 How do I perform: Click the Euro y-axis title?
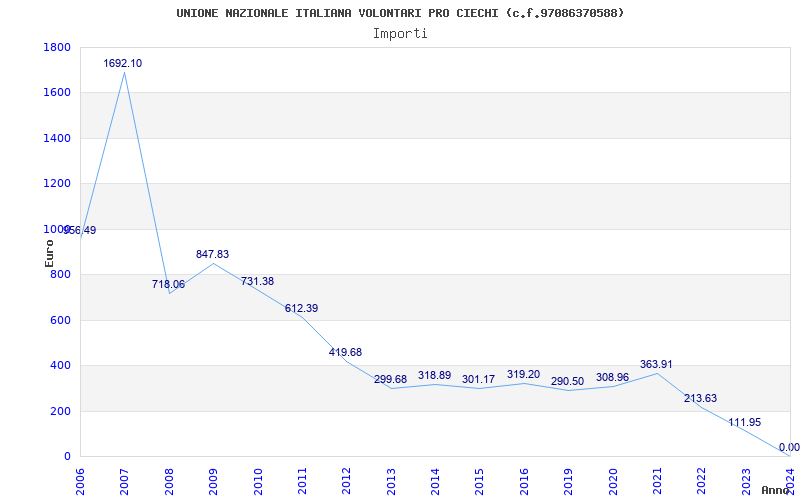49,253
